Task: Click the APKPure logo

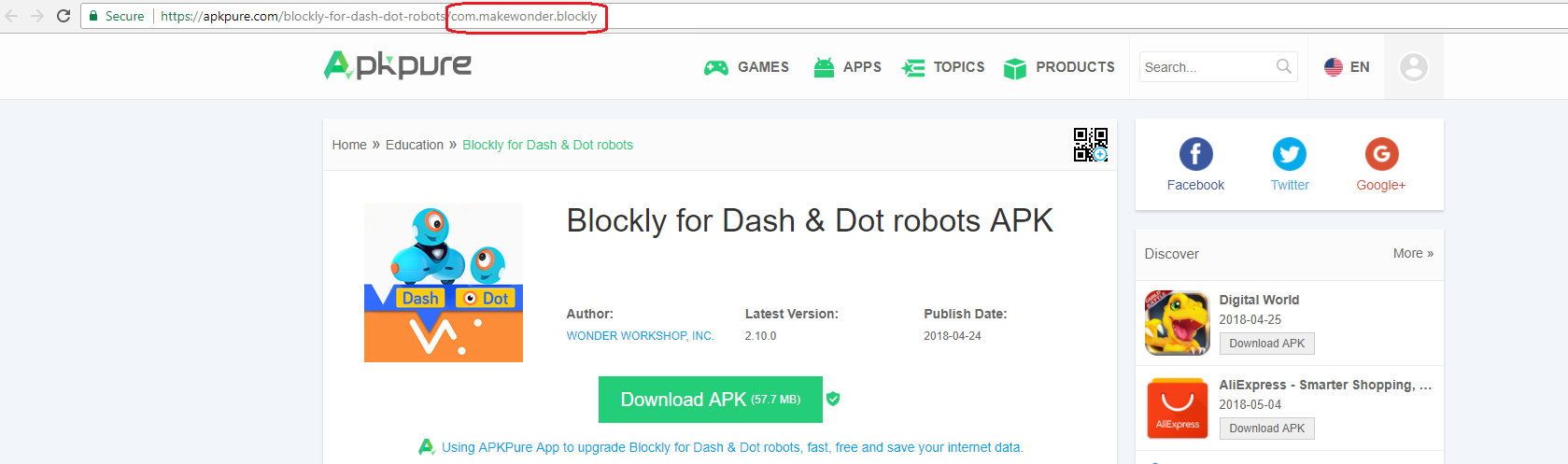Action: point(398,65)
